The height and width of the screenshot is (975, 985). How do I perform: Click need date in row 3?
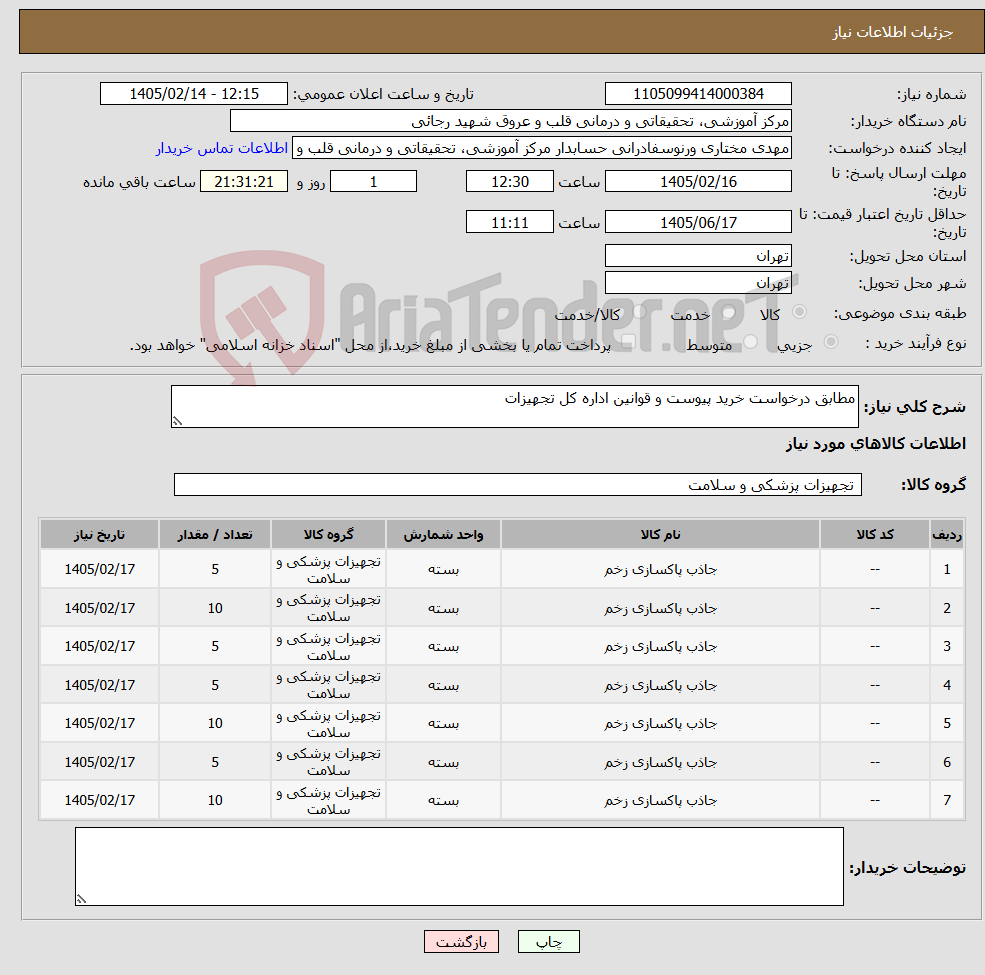[x=99, y=646]
